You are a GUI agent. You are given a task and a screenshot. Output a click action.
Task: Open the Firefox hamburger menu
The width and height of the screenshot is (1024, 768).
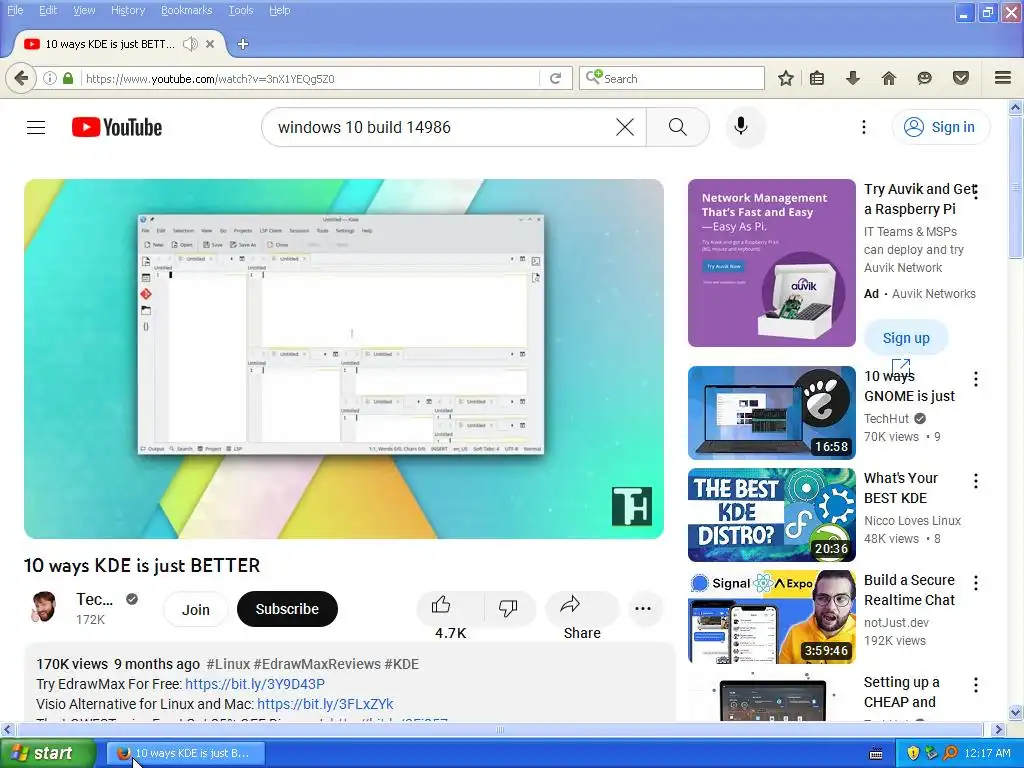click(1003, 78)
